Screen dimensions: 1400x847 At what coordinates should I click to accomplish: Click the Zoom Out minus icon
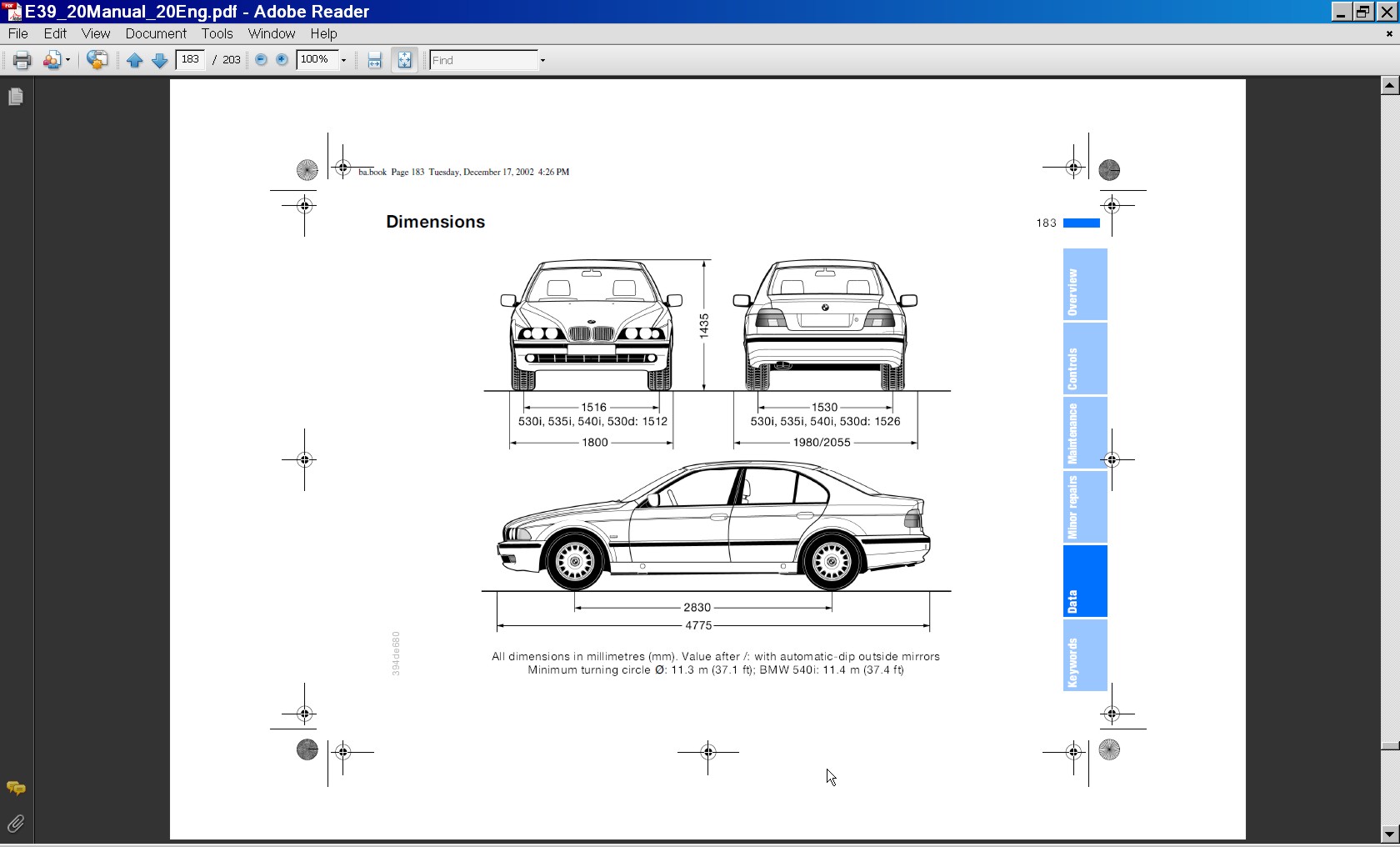coord(261,60)
